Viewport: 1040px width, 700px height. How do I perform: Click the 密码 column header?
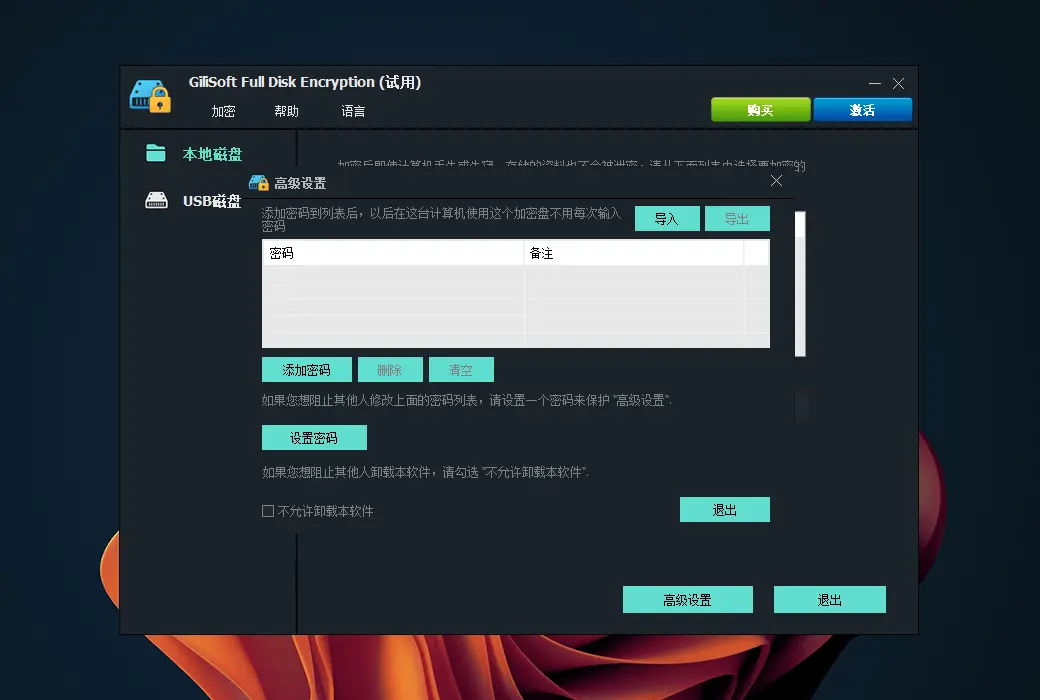[x=393, y=253]
